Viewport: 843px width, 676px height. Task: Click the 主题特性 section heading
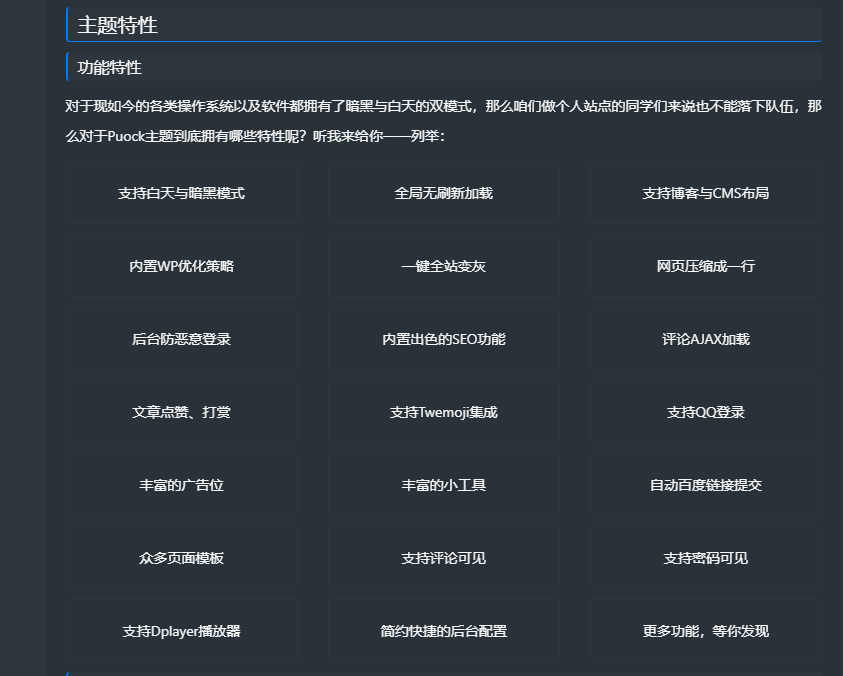pyautogui.click(x=117, y=25)
